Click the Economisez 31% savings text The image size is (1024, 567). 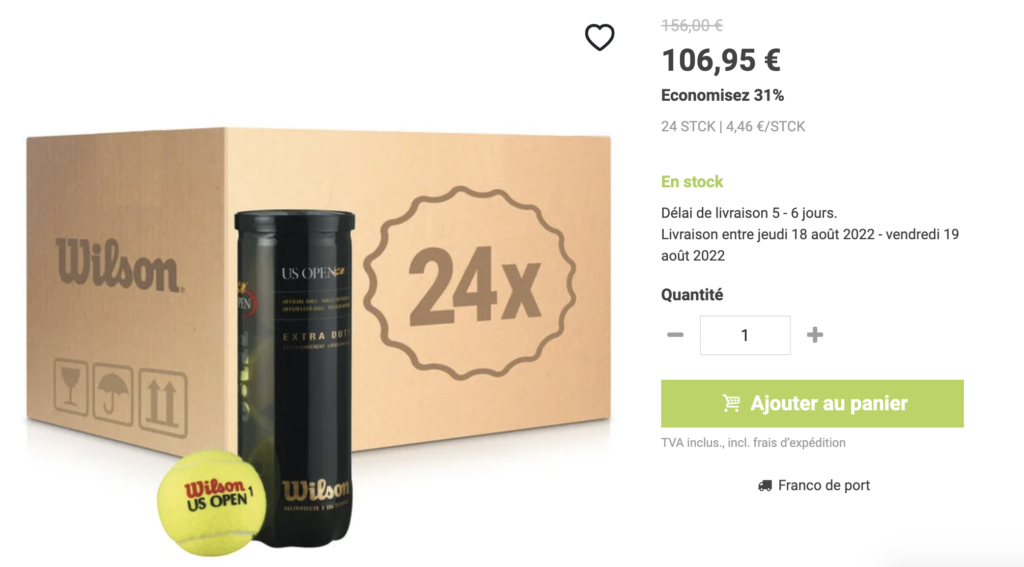tap(722, 95)
